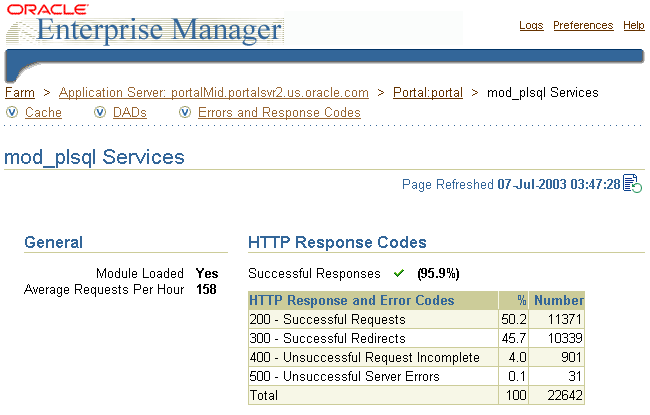The image size is (650, 415).
Task: Click the green Successful Responses checkmark
Action: coord(399,273)
